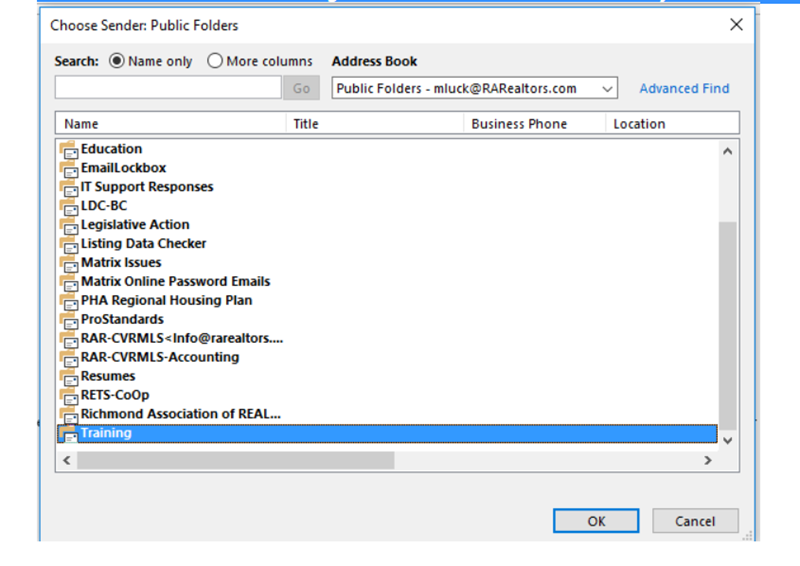Click inside the search text field
Image resolution: width=800 pixels, height=566 pixels.
pos(168,88)
